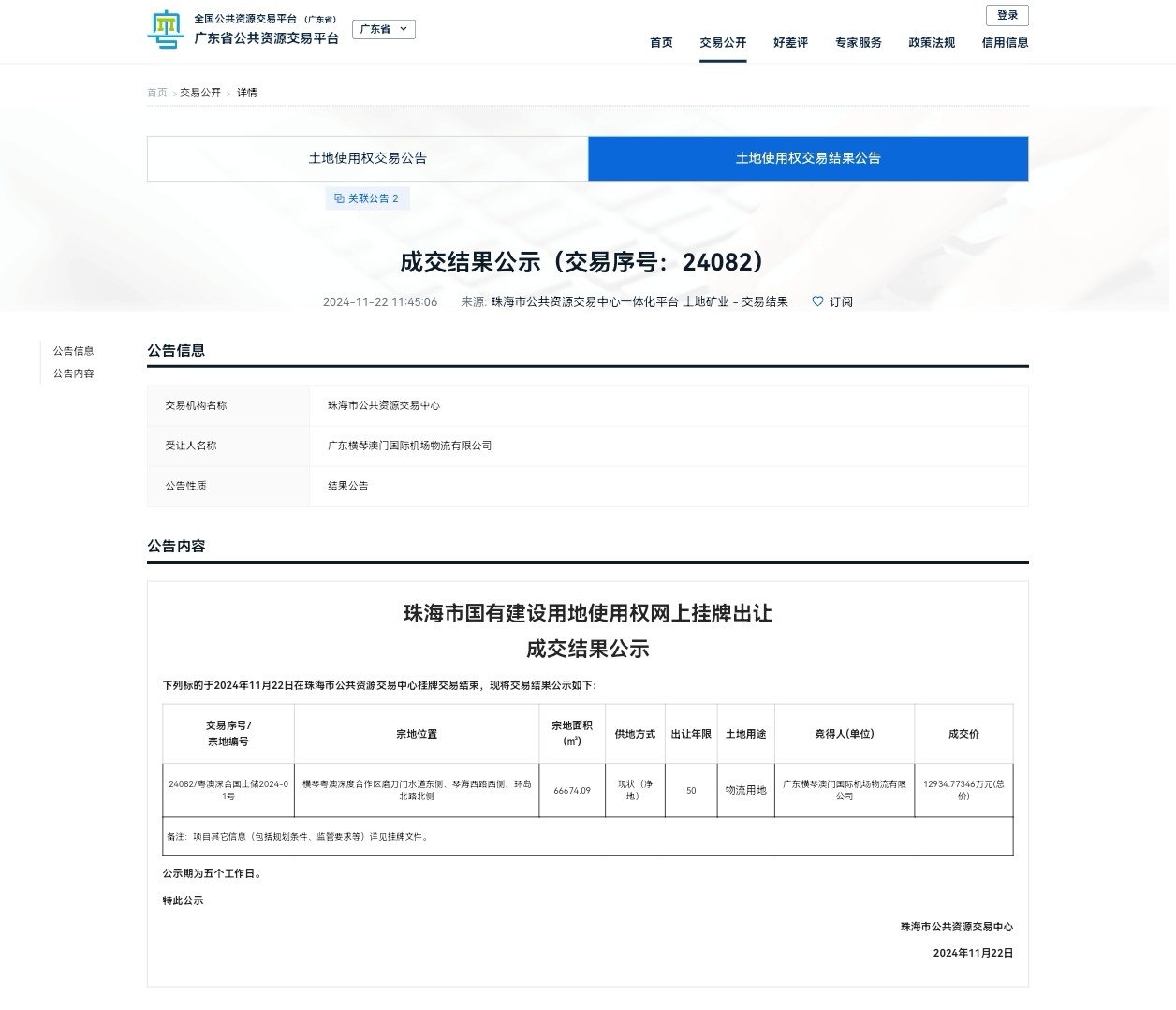Viewport: 1176px width, 1010px height.
Task: Navigate to 信用信息 page
Action: pos(1005,42)
